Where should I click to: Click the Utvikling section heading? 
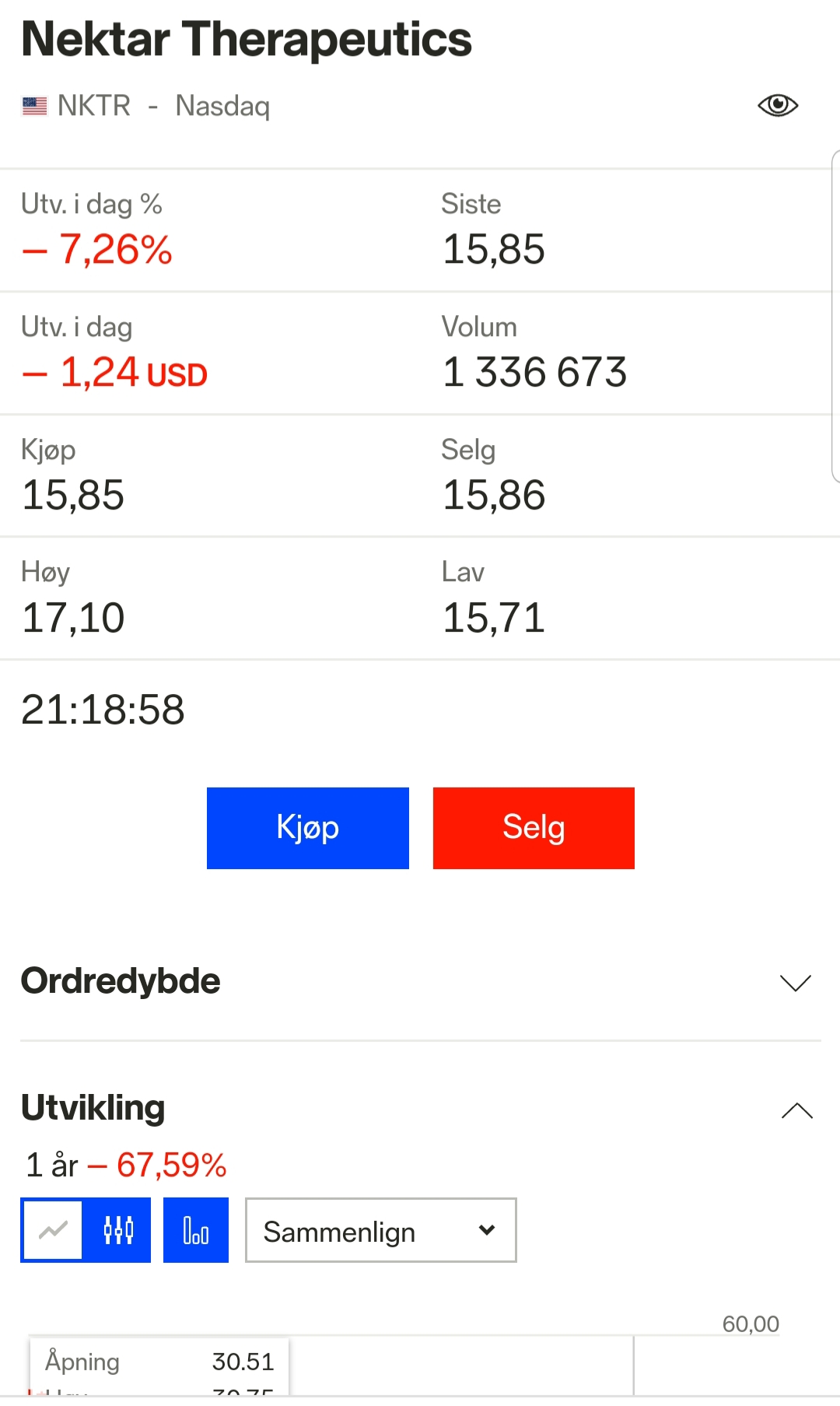pyautogui.click(x=93, y=1108)
